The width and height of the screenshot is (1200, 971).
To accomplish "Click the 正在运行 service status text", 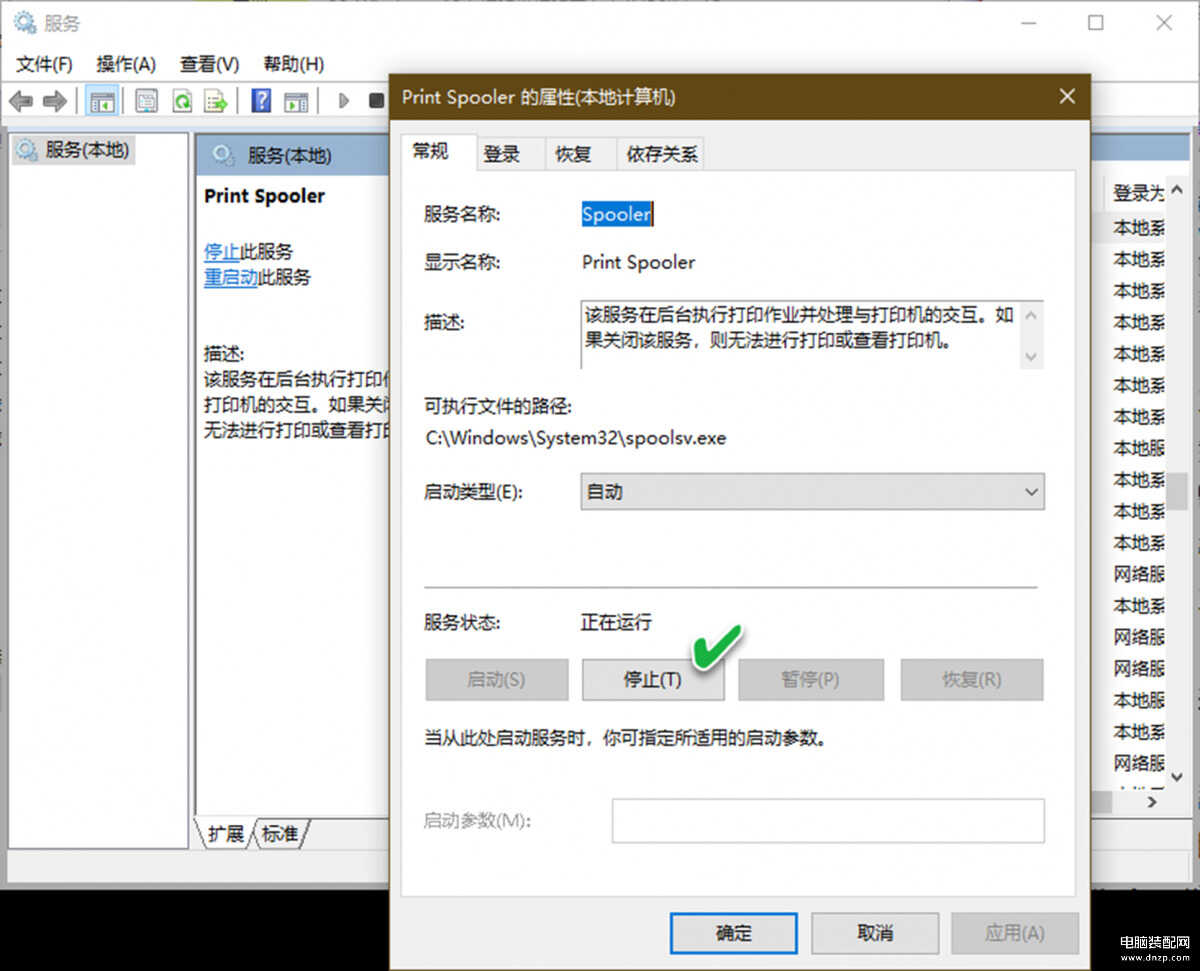I will pyautogui.click(x=616, y=622).
